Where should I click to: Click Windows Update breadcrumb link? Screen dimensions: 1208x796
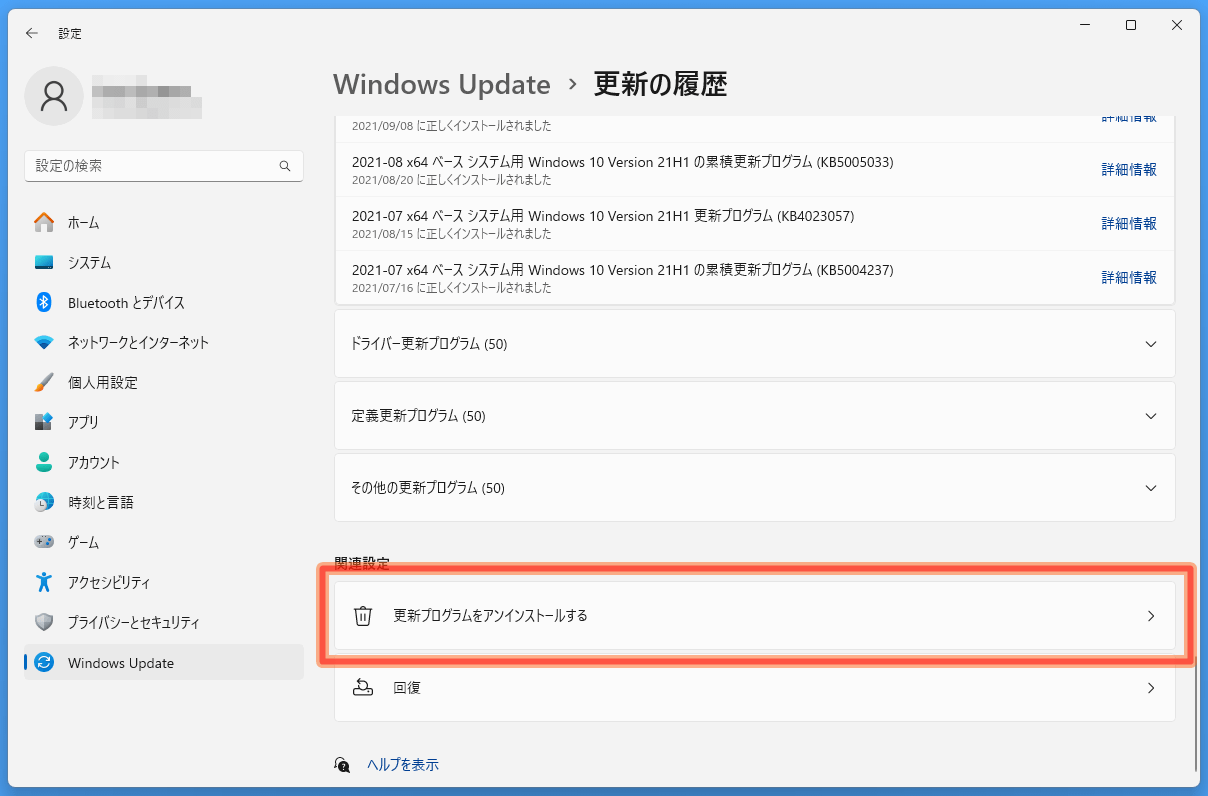pos(442,84)
